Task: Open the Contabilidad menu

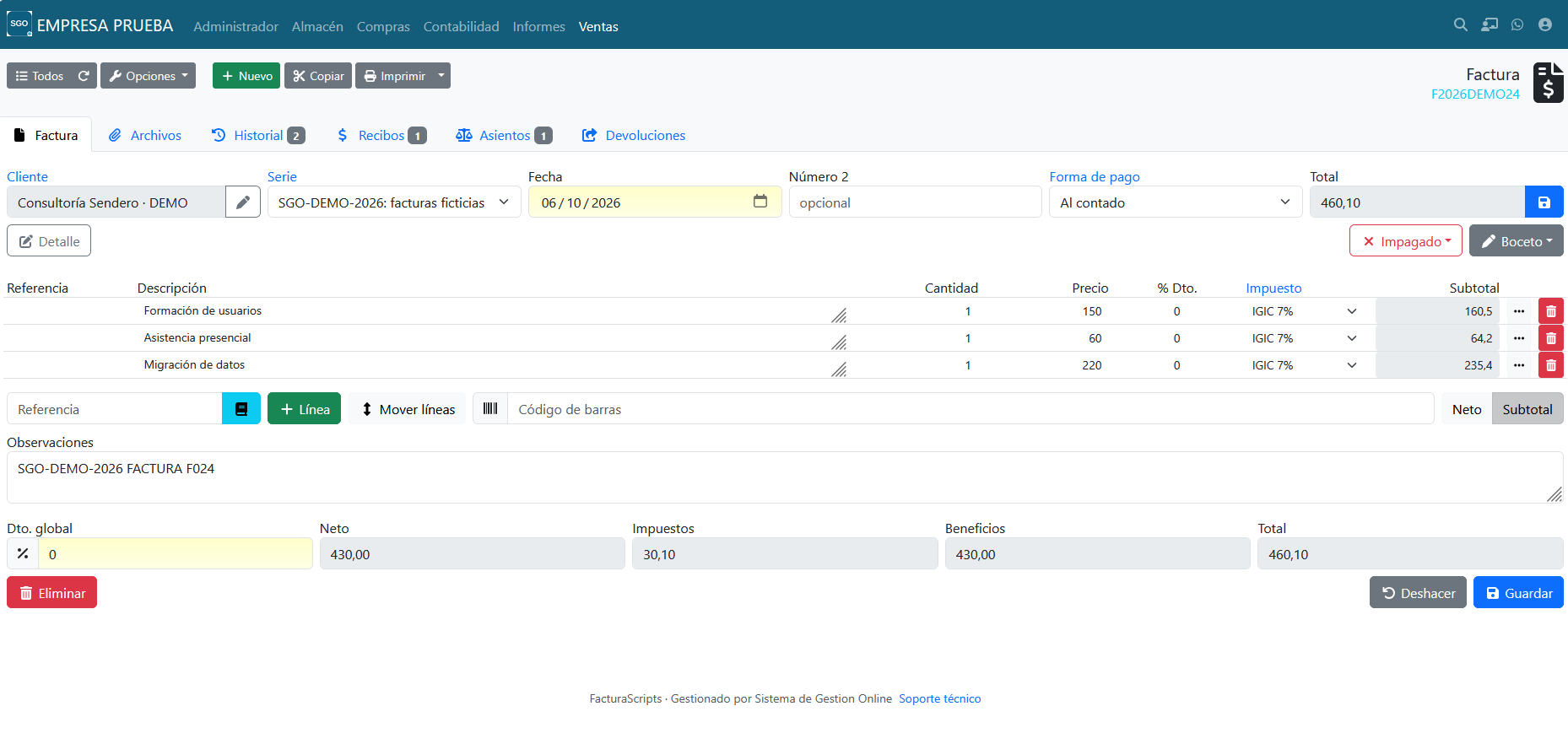Action: tap(461, 27)
